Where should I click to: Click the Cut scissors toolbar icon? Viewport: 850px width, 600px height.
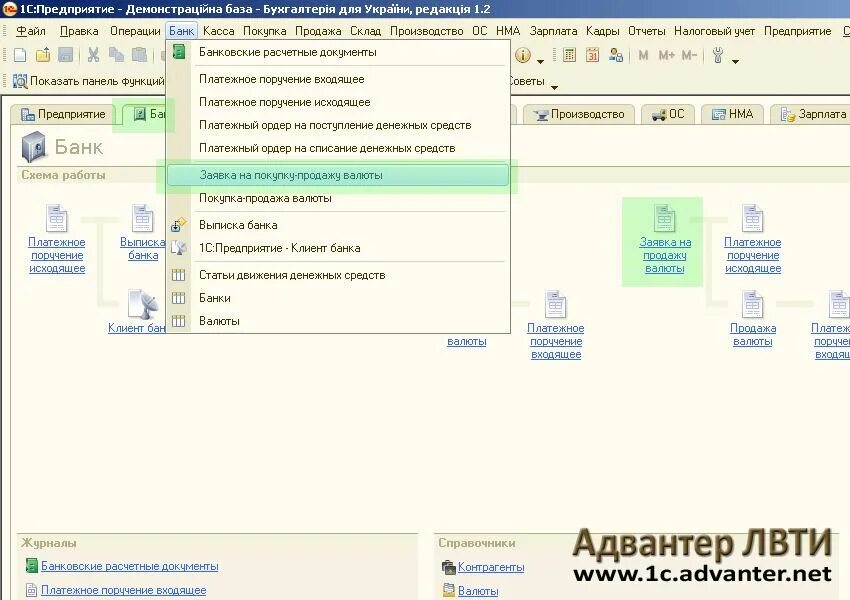click(x=93, y=55)
